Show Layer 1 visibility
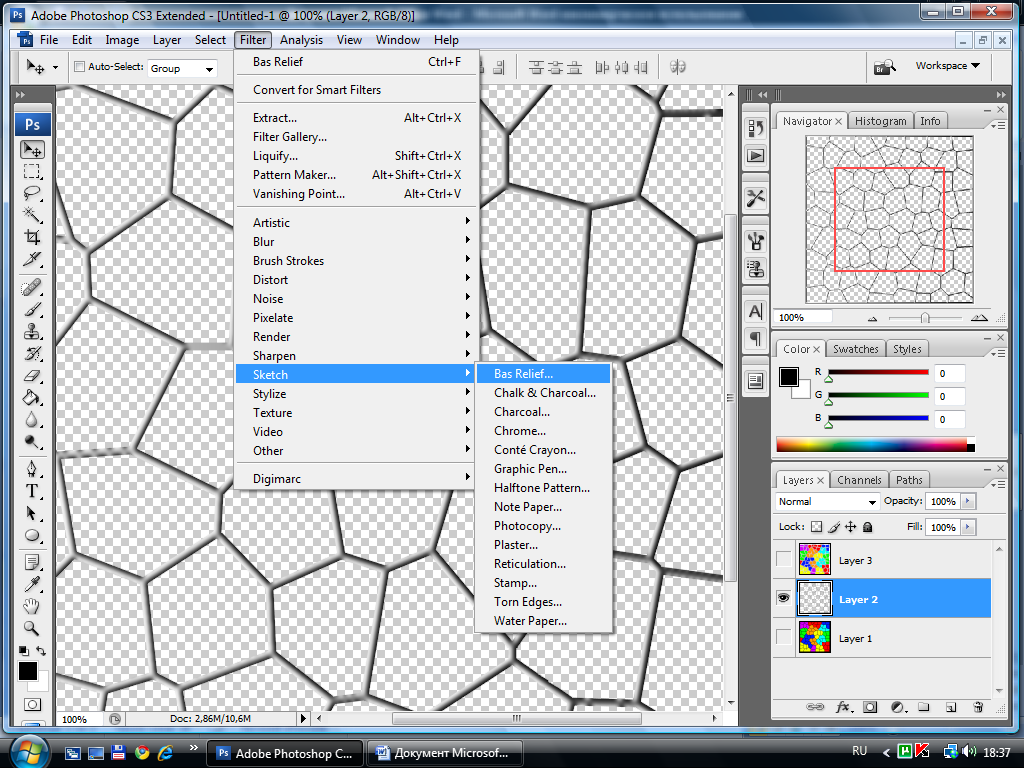 [x=783, y=637]
